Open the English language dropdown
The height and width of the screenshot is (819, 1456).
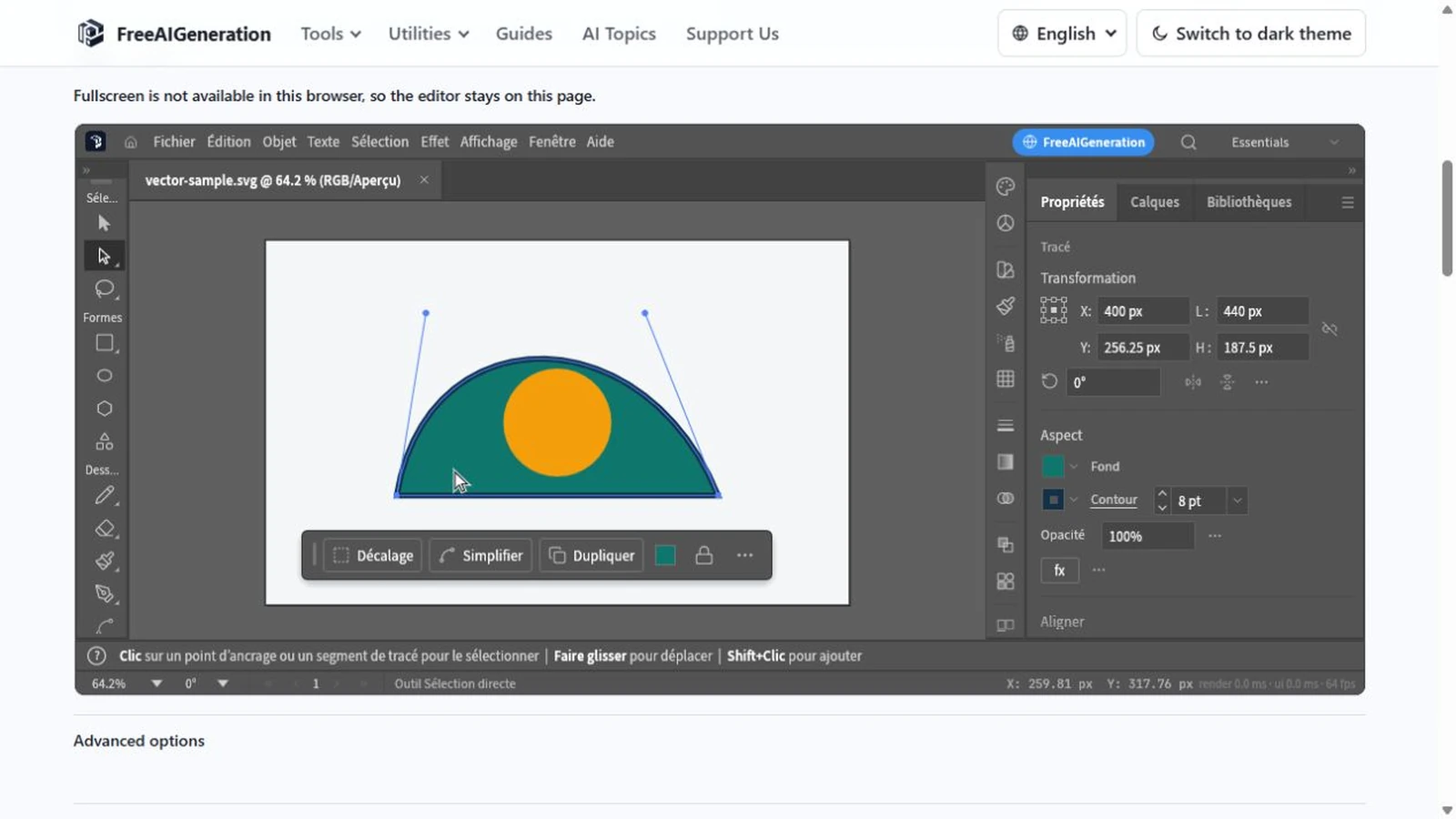click(x=1062, y=34)
